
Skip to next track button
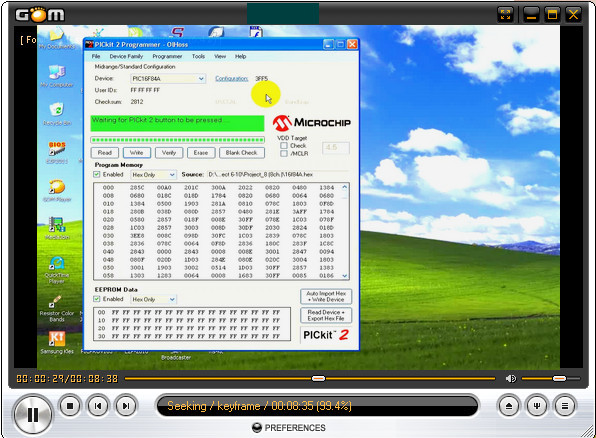tap(126, 406)
